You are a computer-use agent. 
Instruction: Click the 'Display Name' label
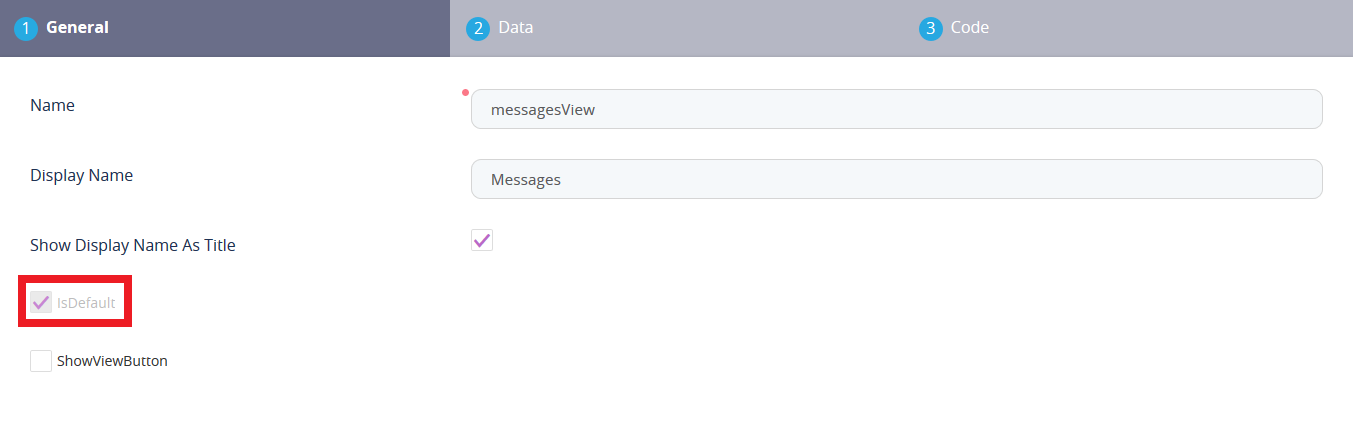coord(81,175)
